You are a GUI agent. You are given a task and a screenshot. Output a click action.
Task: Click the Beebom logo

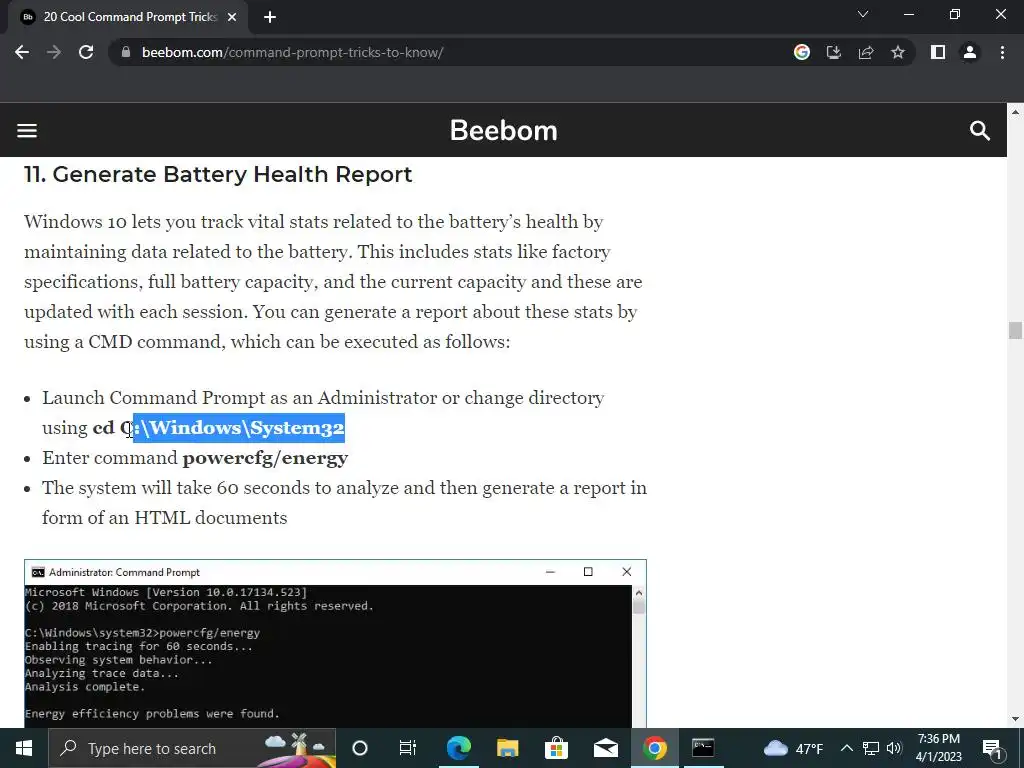pos(504,131)
